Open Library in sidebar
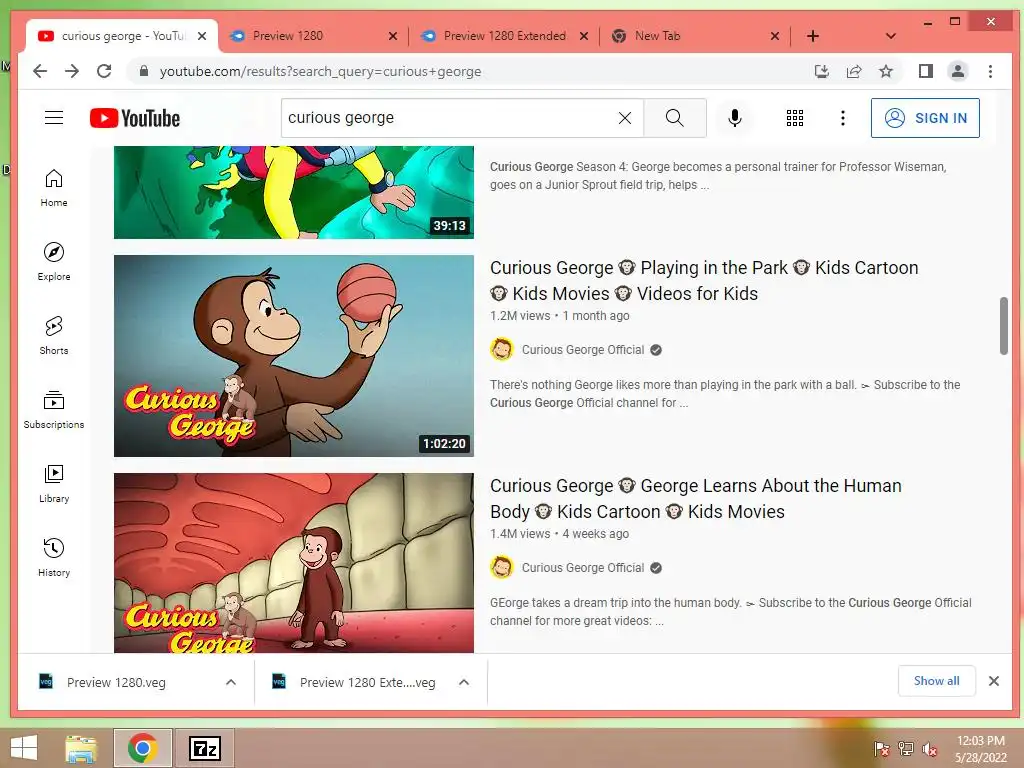1024x768 pixels. coord(54,483)
